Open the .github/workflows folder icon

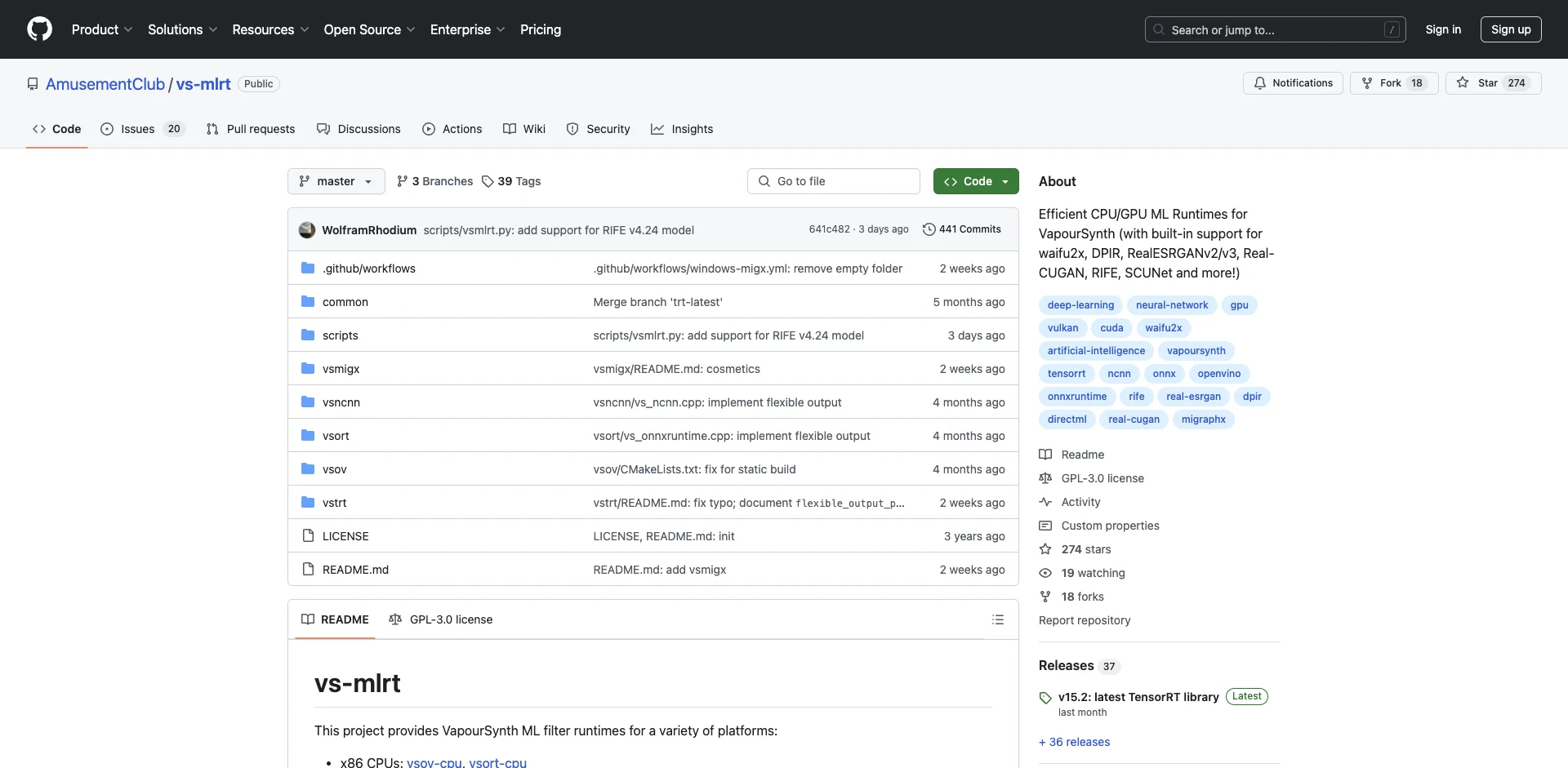click(308, 268)
